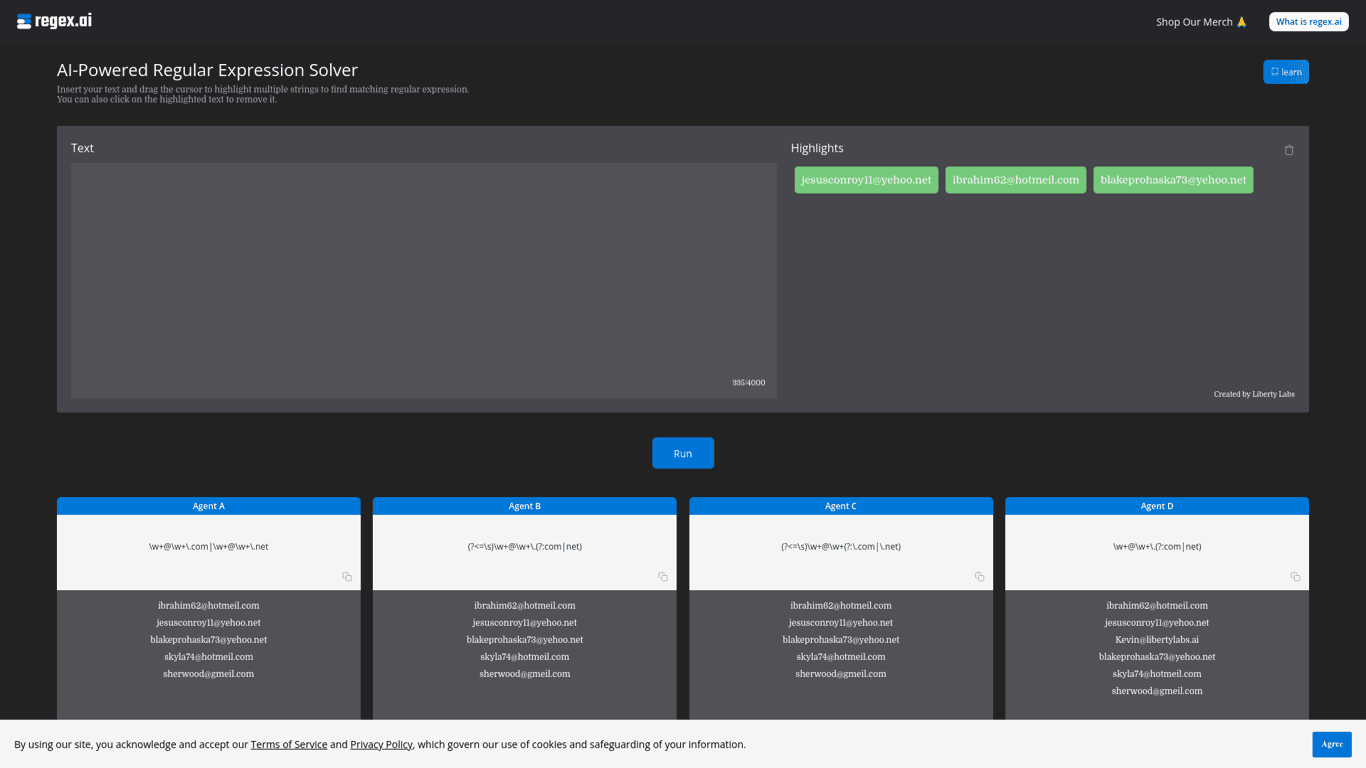This screenshot has height=768, width=1366.
Task: Select the Agent A header
Action: [x=208, y=506]
